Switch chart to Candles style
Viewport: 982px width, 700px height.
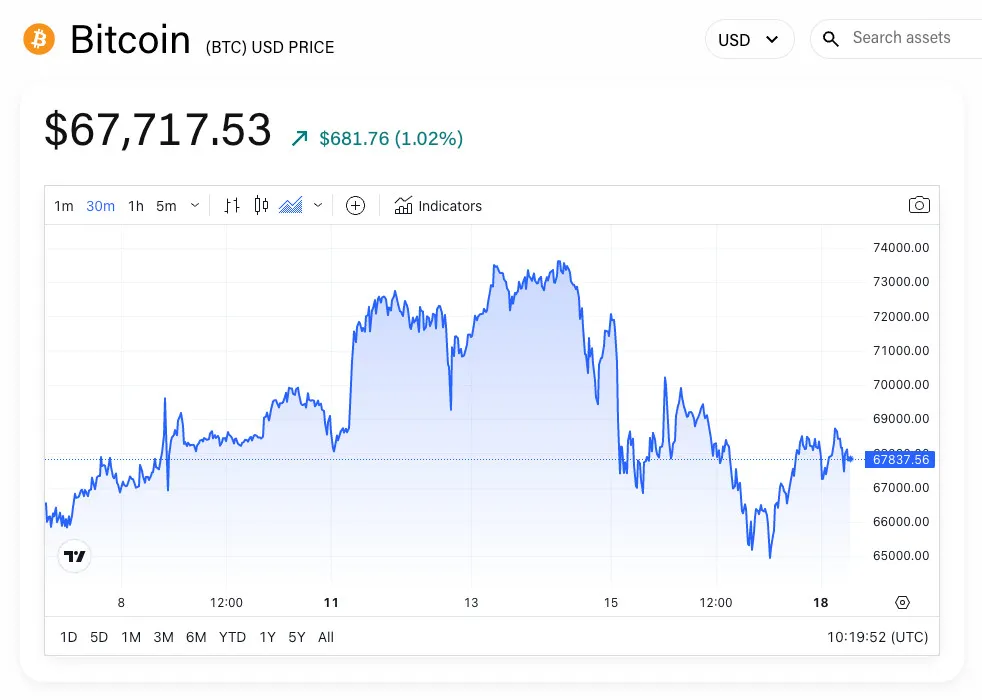(x=261, y=206)
